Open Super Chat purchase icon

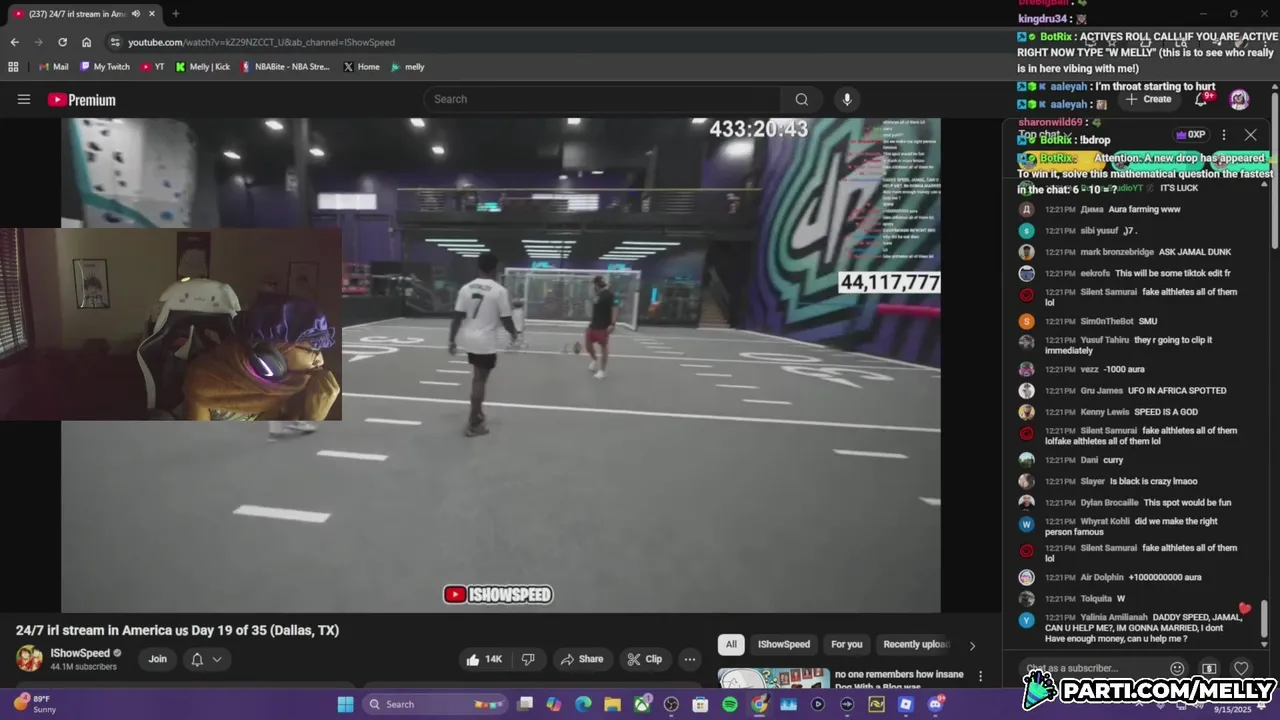1209,668
